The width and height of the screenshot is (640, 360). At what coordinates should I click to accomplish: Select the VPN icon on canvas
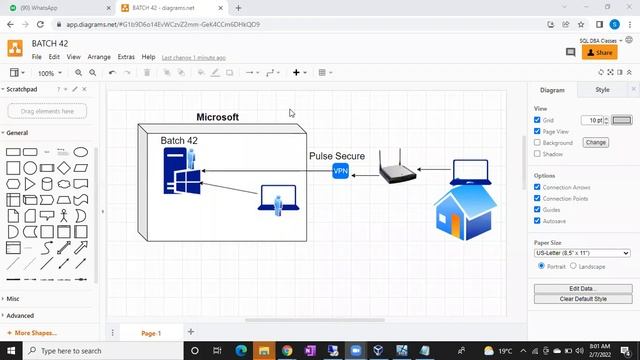point(340,171)
